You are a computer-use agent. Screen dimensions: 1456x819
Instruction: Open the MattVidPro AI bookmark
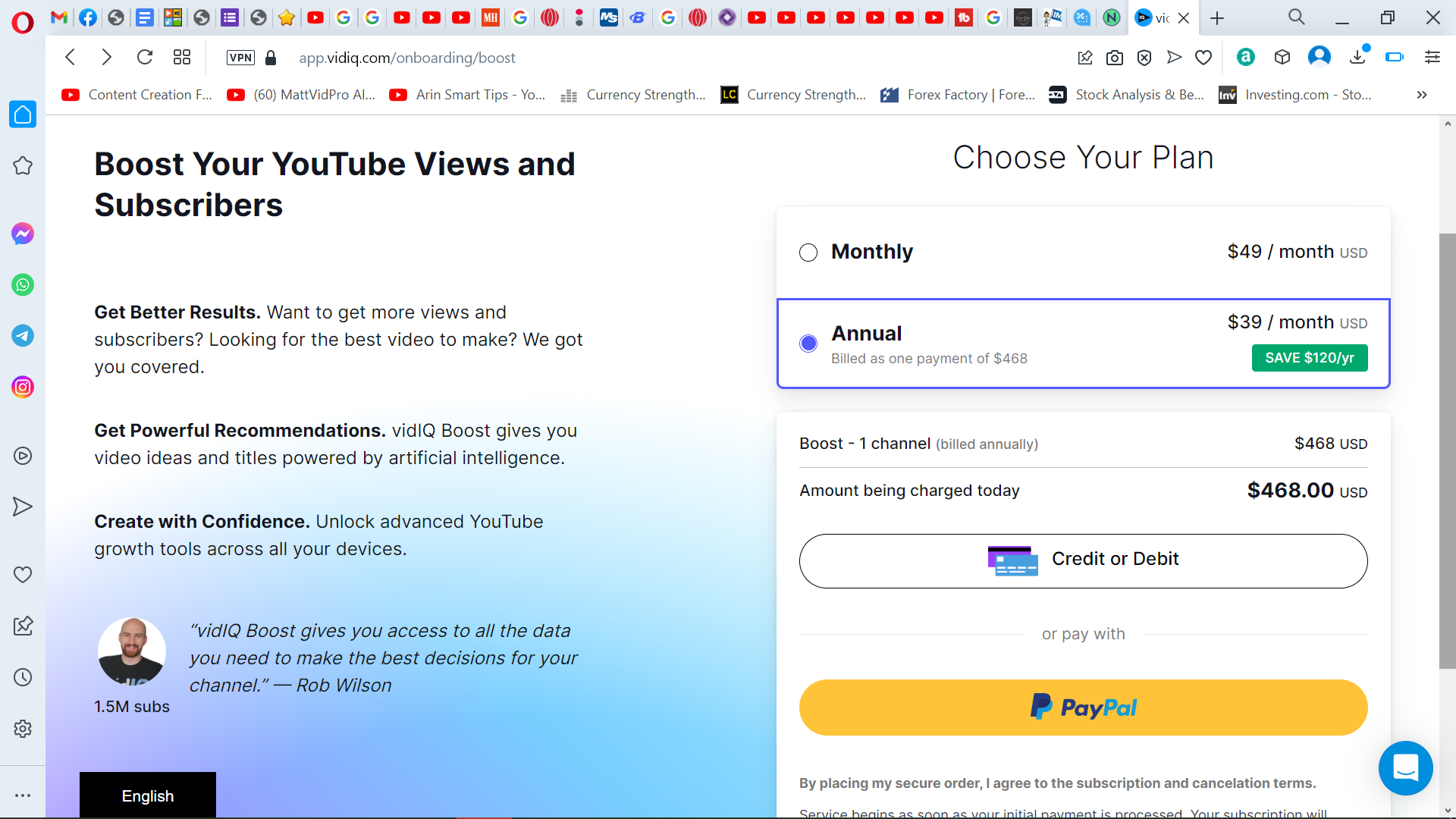[302, 95]
